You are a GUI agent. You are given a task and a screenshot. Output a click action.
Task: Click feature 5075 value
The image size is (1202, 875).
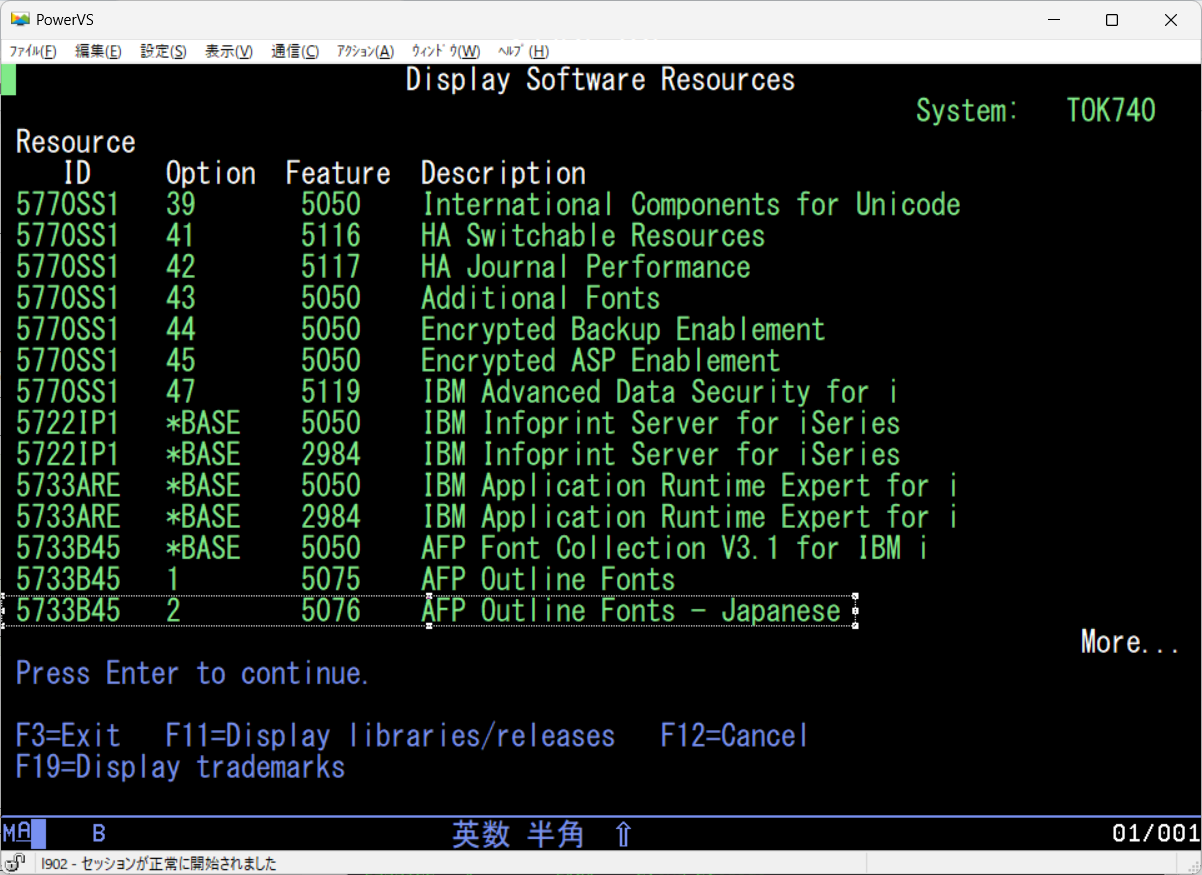(x=331, y=579)
